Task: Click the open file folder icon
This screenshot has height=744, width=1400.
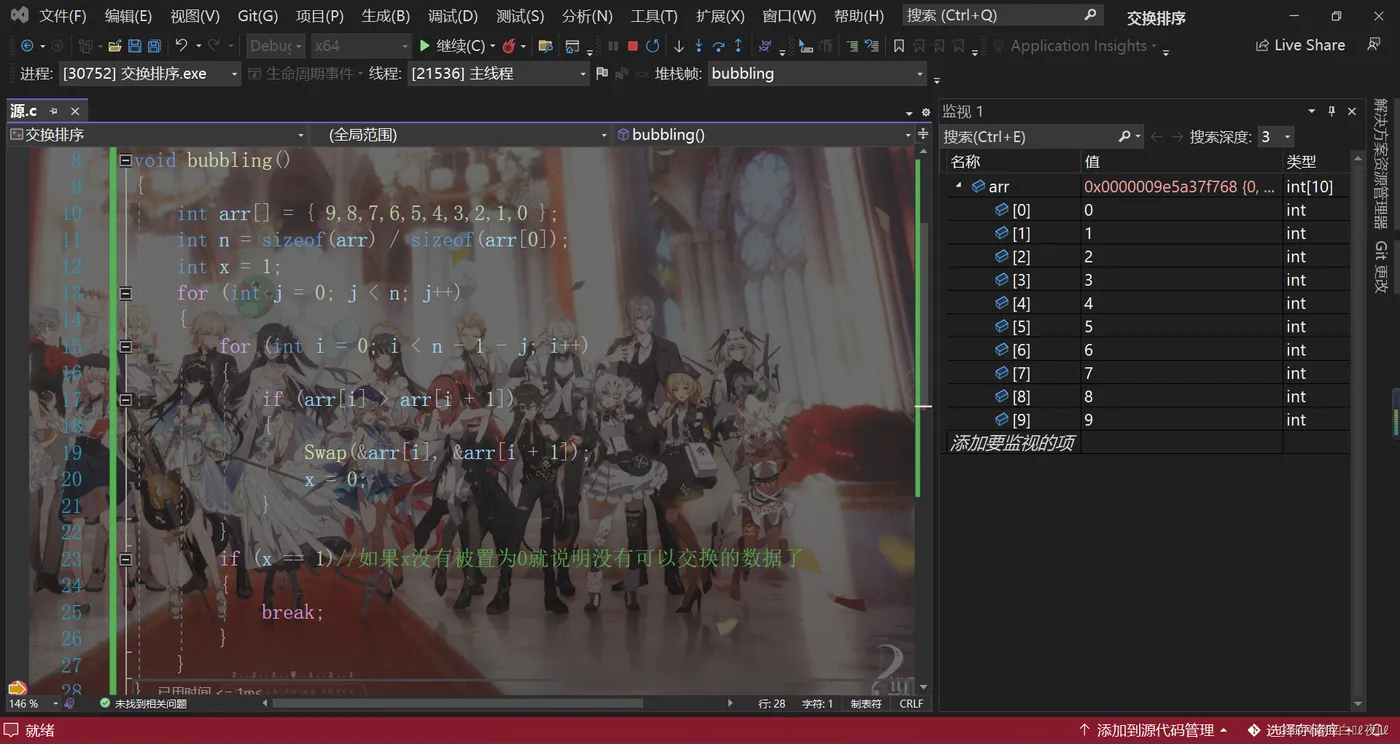Action: pyautogui.click(x=115, y=46)
